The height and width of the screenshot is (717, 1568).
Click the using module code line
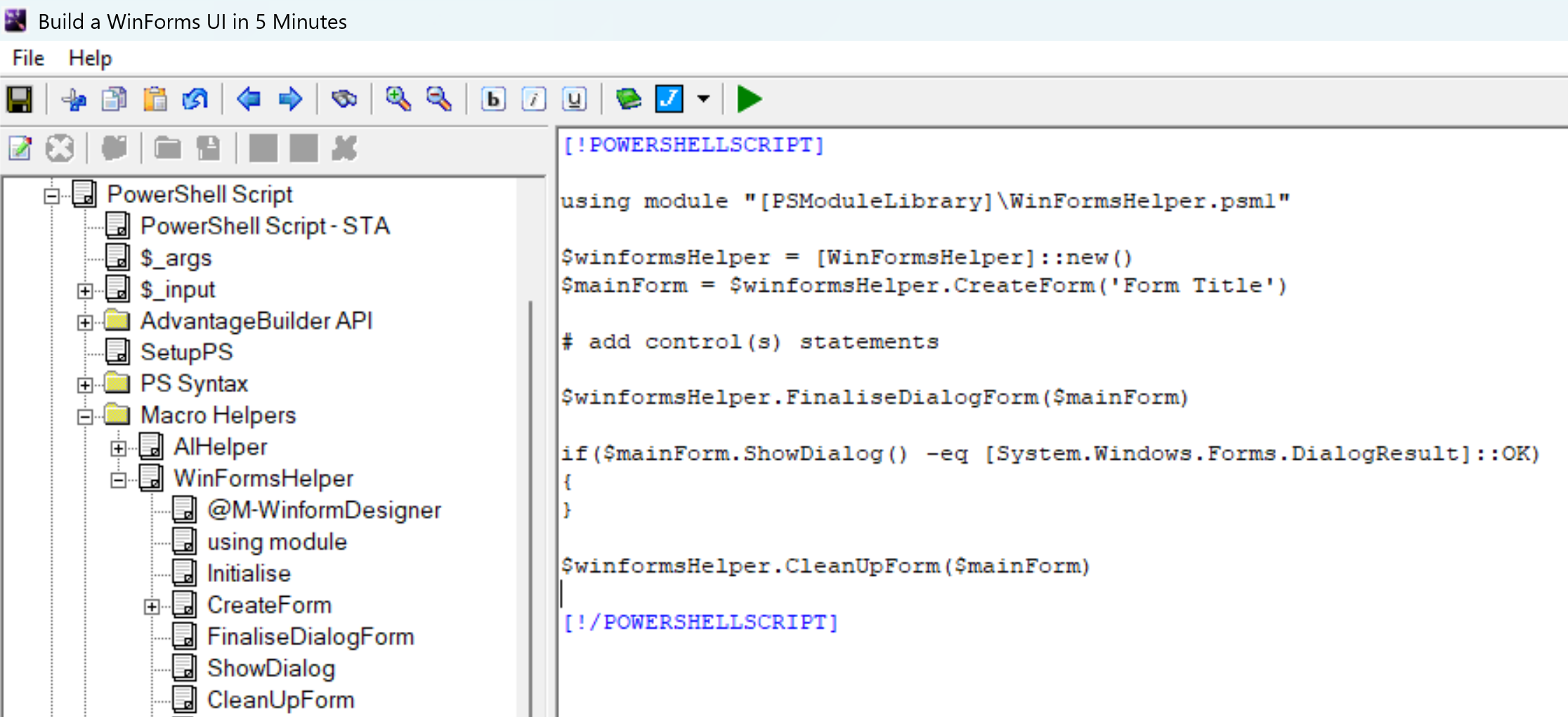(x=925, y=201)
